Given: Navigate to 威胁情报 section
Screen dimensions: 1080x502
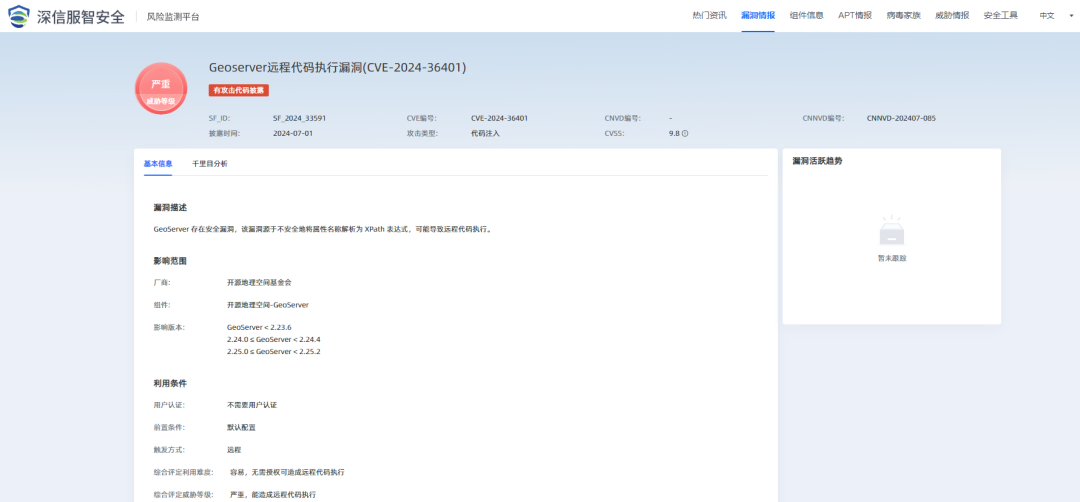Looking at the screenshot, I should [x=952, y=15].
